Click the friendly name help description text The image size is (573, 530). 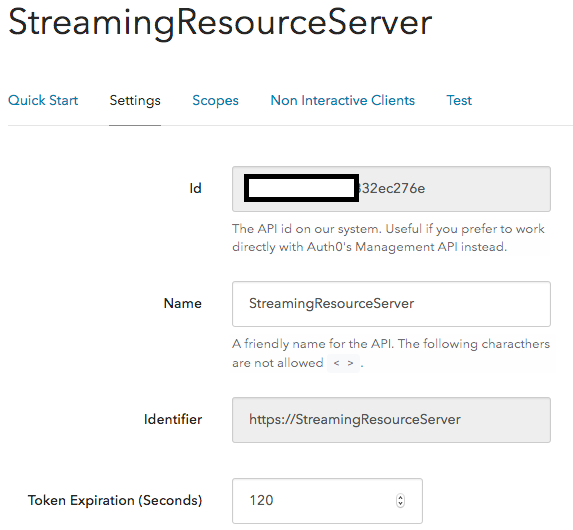pos(391,353)
